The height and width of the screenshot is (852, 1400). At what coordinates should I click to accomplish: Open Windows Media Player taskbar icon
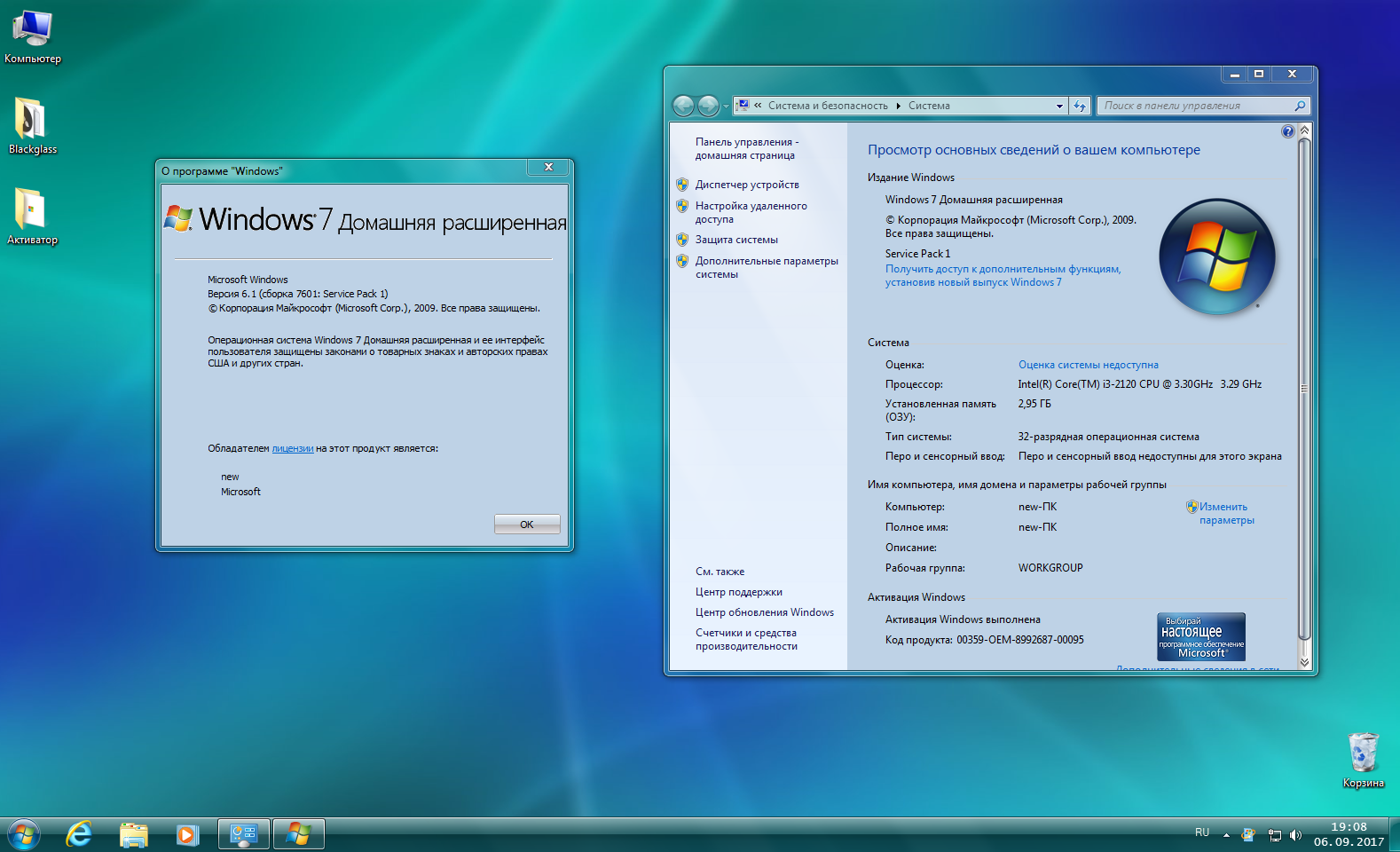[187, 834]
